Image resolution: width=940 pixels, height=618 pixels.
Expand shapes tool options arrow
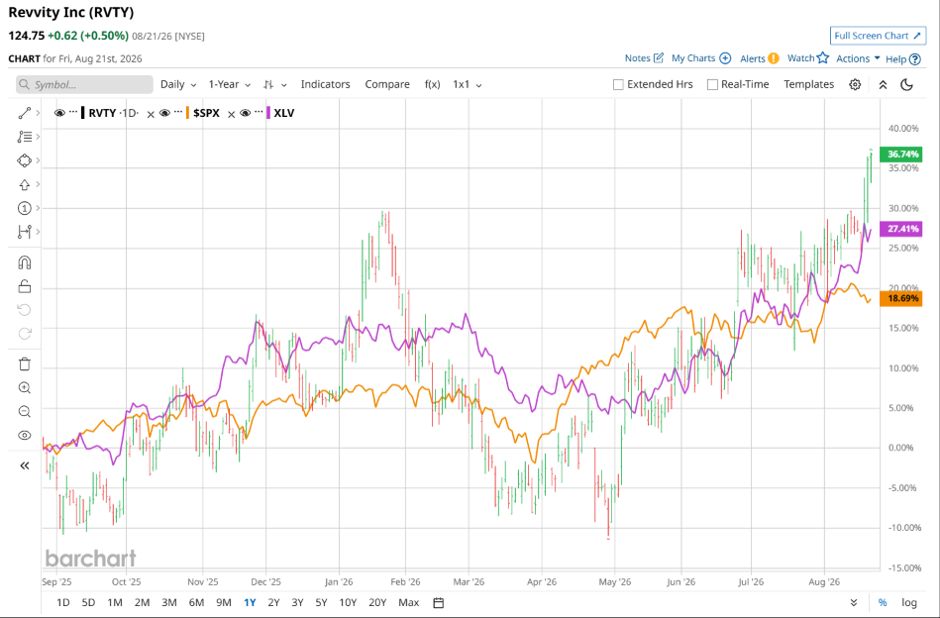pos(38,161)
